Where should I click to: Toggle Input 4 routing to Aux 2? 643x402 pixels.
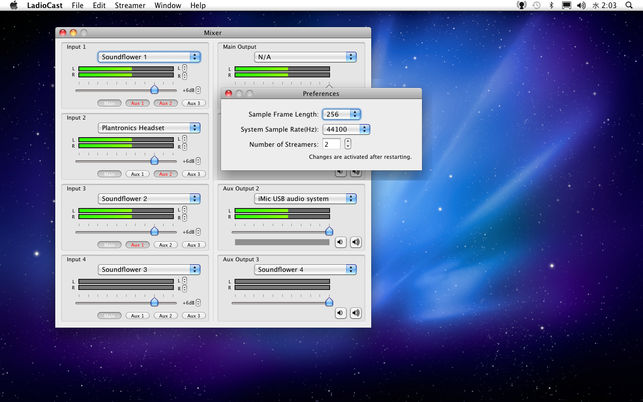point(166,316)
